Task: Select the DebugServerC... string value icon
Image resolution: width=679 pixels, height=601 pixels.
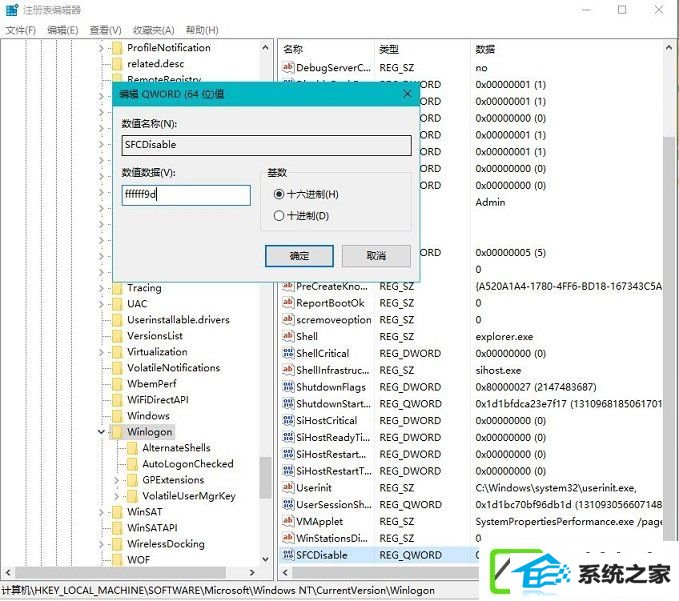Action: pos(288,67)
